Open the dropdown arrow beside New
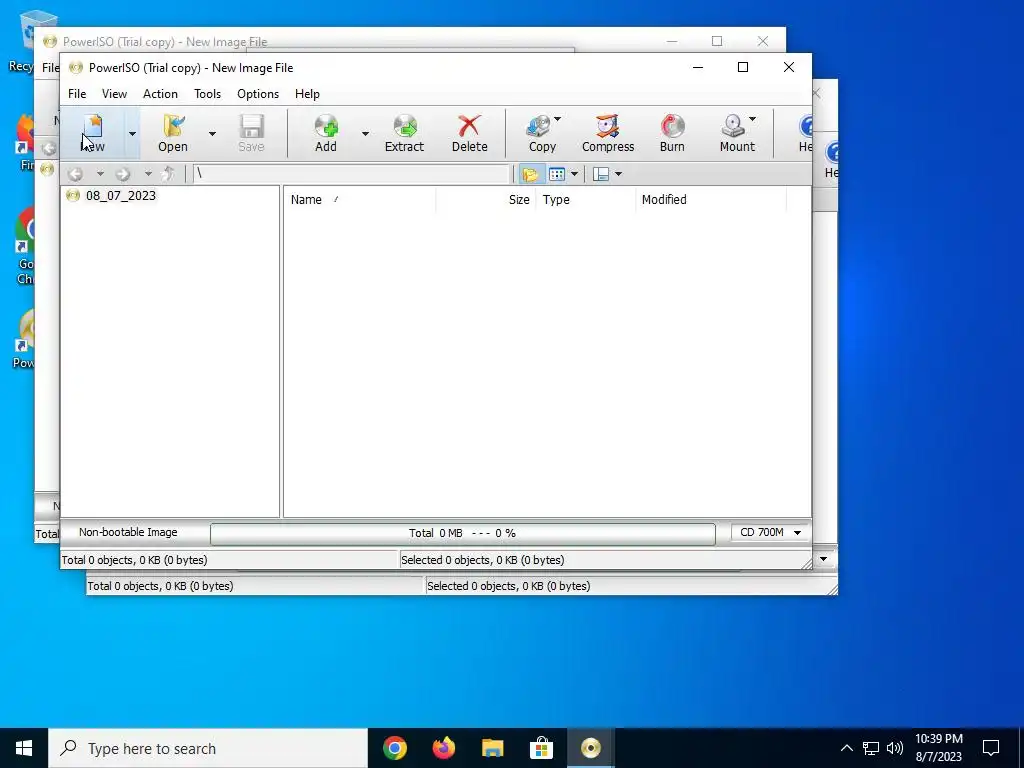The height and width of the screenshot is (768, 1024). click(132, 133)
